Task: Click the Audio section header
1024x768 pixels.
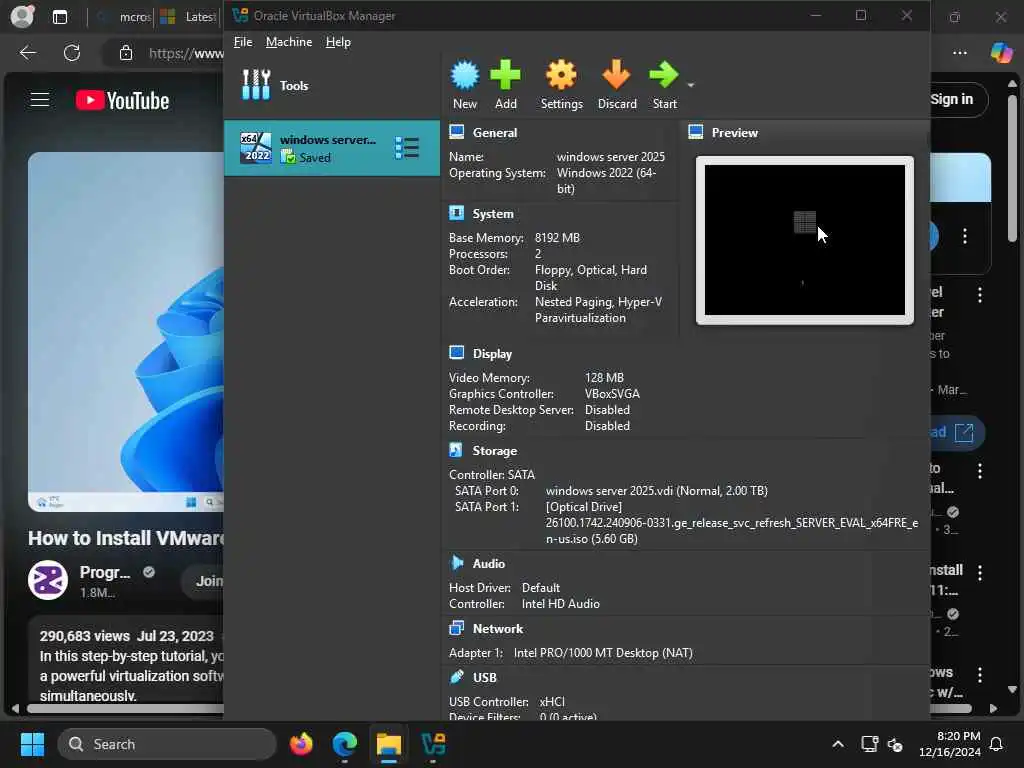Action: (488, 564)
